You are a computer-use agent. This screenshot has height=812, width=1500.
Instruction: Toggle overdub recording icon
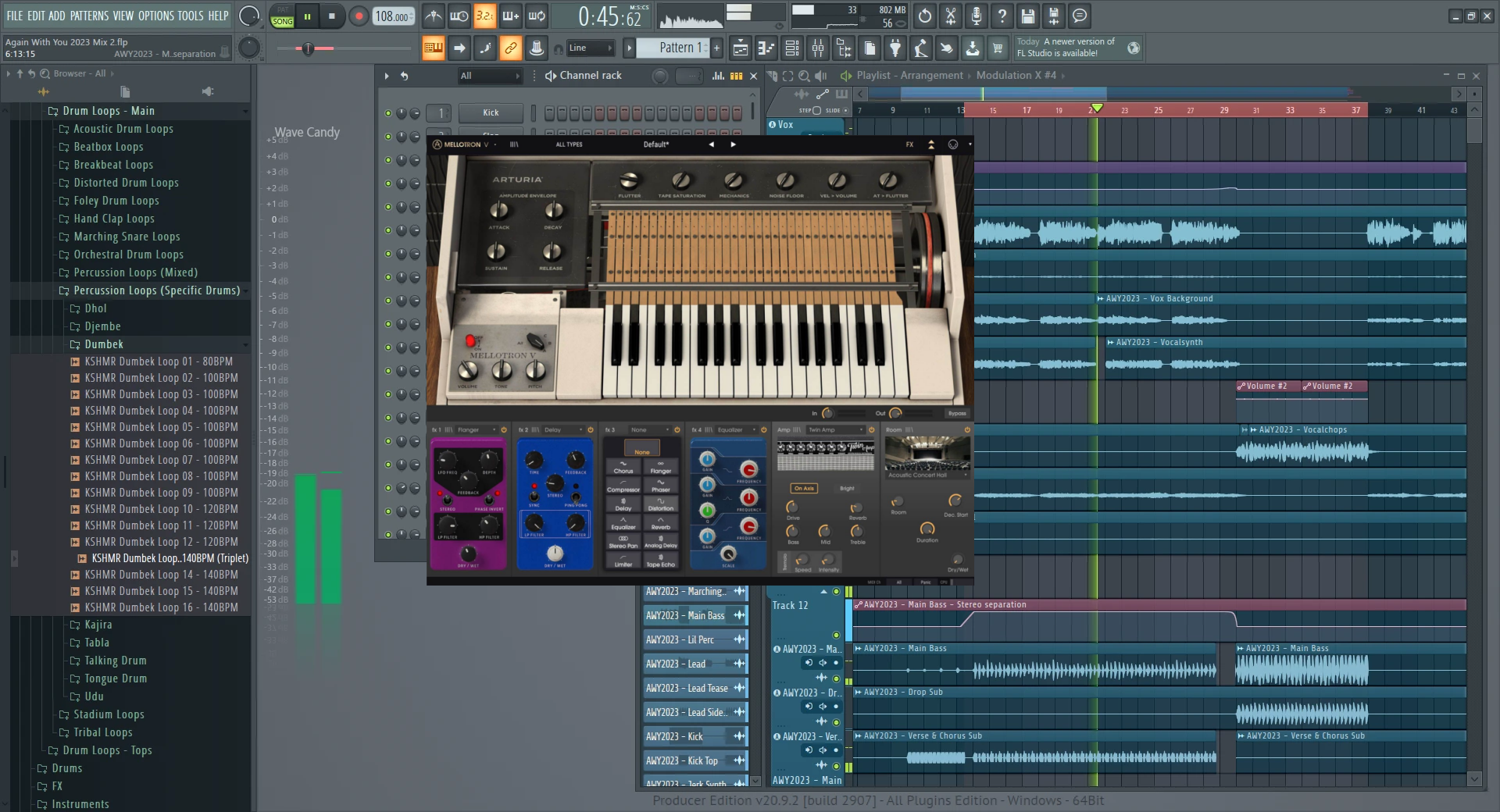click(x=511, y=16)
